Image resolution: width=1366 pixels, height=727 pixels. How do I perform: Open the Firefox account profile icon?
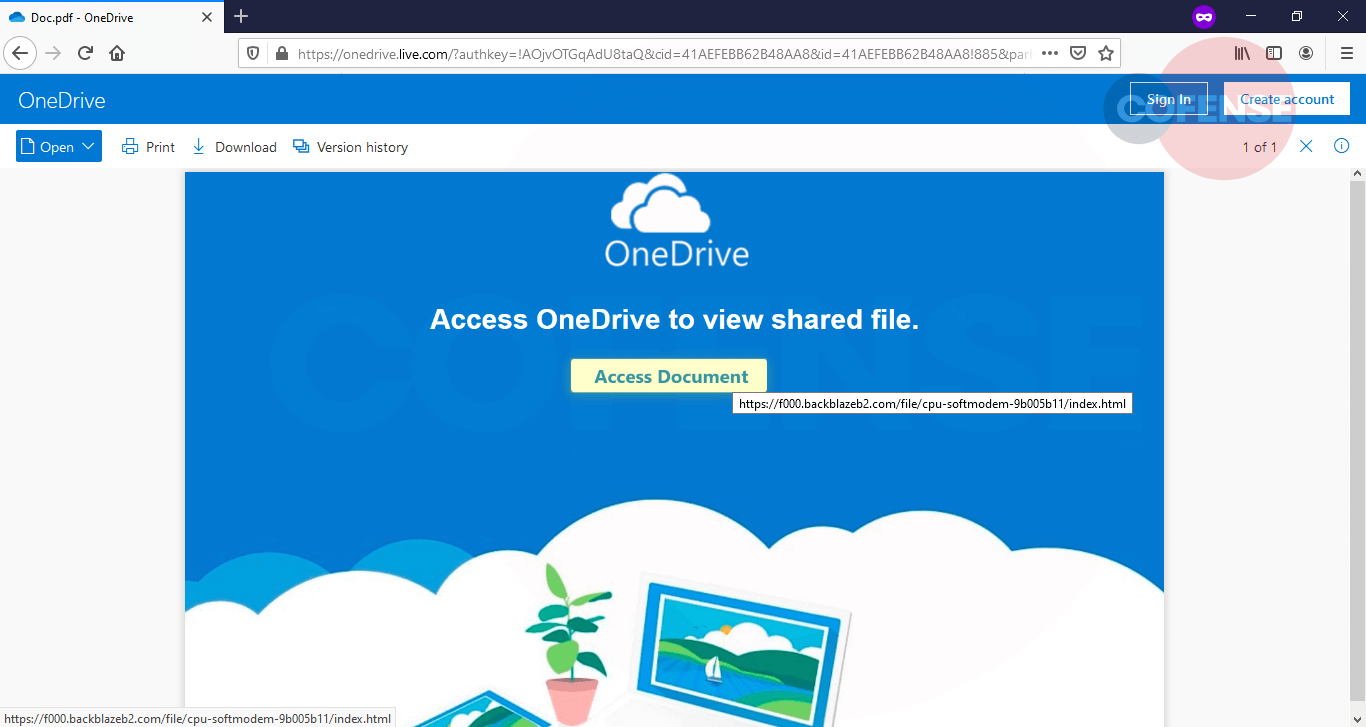[1306, 53]
